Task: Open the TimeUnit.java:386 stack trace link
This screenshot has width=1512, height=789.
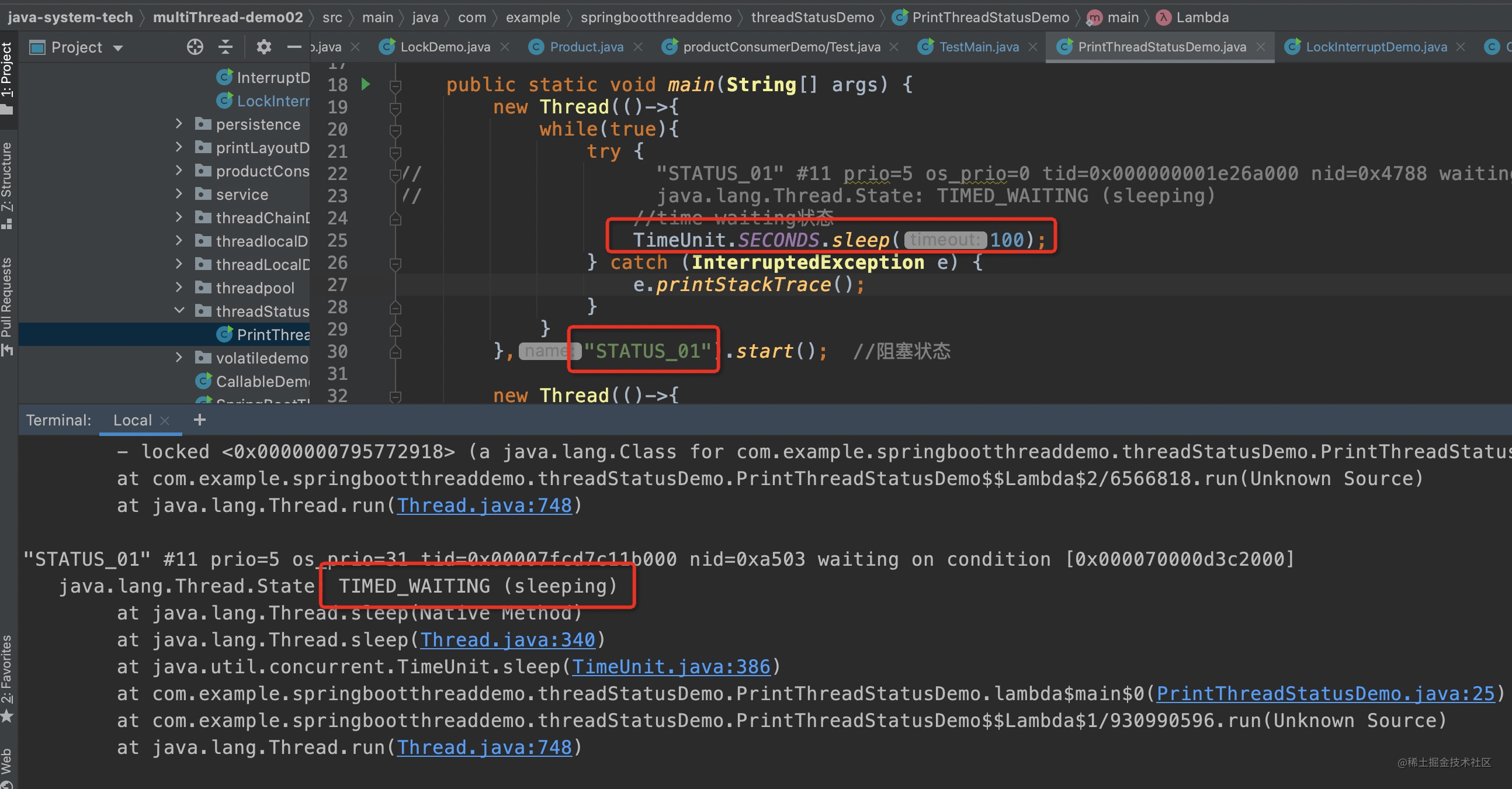Action: 670,666
